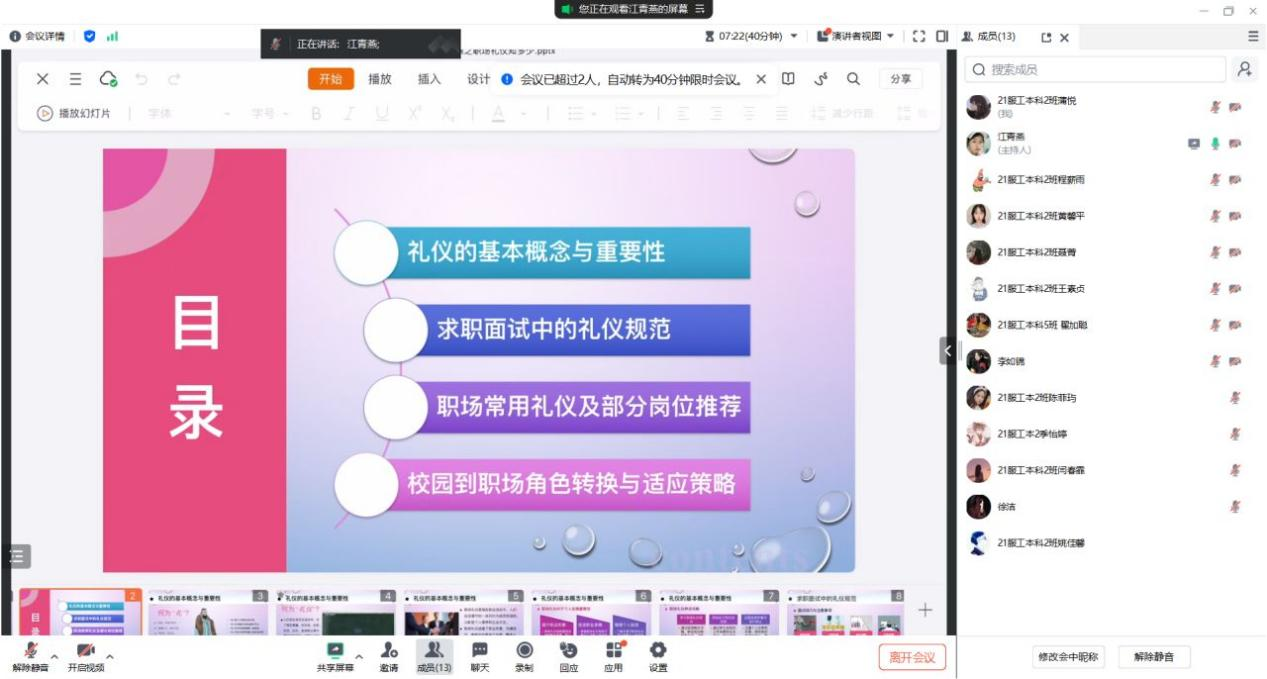The image size is (1267, 679).
Task: Click the green network signal icon
Action: (112, 36)
